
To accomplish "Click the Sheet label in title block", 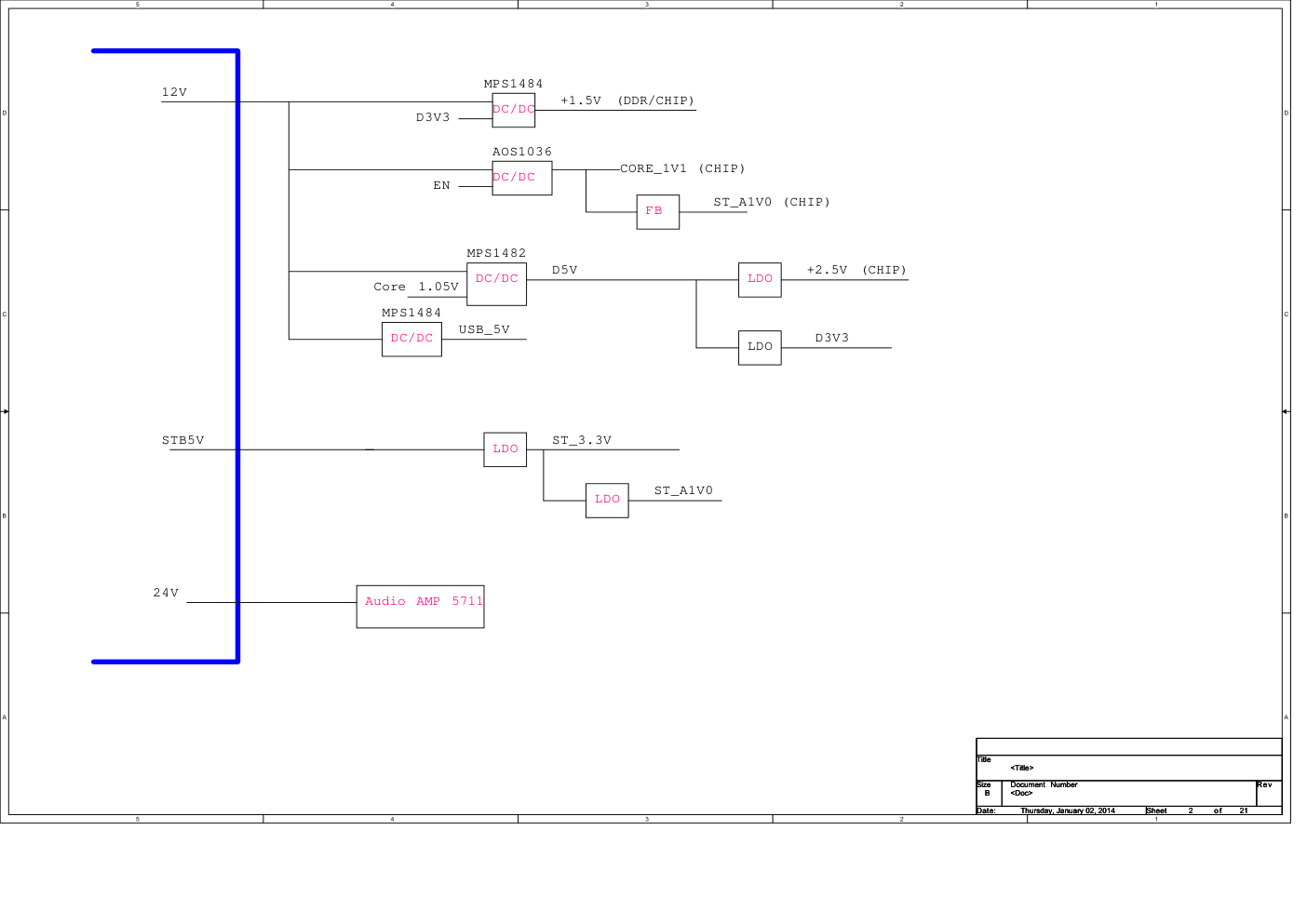I will pos(1156,810).
